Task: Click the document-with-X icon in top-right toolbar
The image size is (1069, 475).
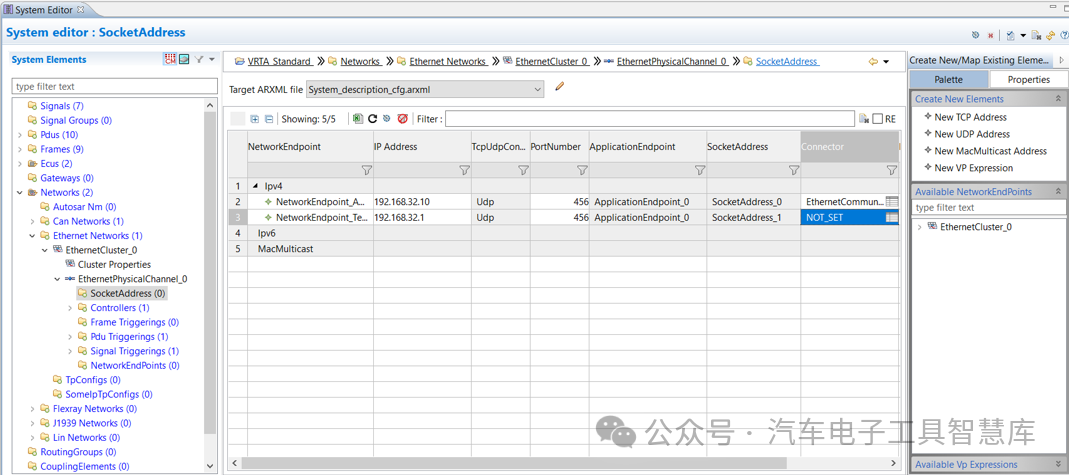Action: tap(1036, 35)
